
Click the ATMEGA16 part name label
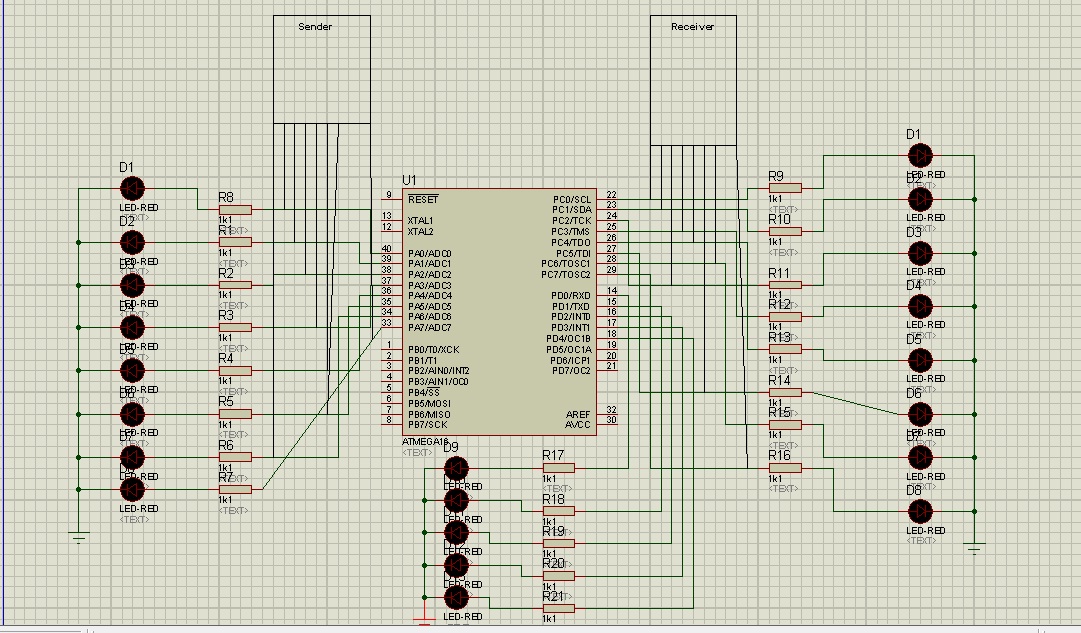tap(425, 441)
